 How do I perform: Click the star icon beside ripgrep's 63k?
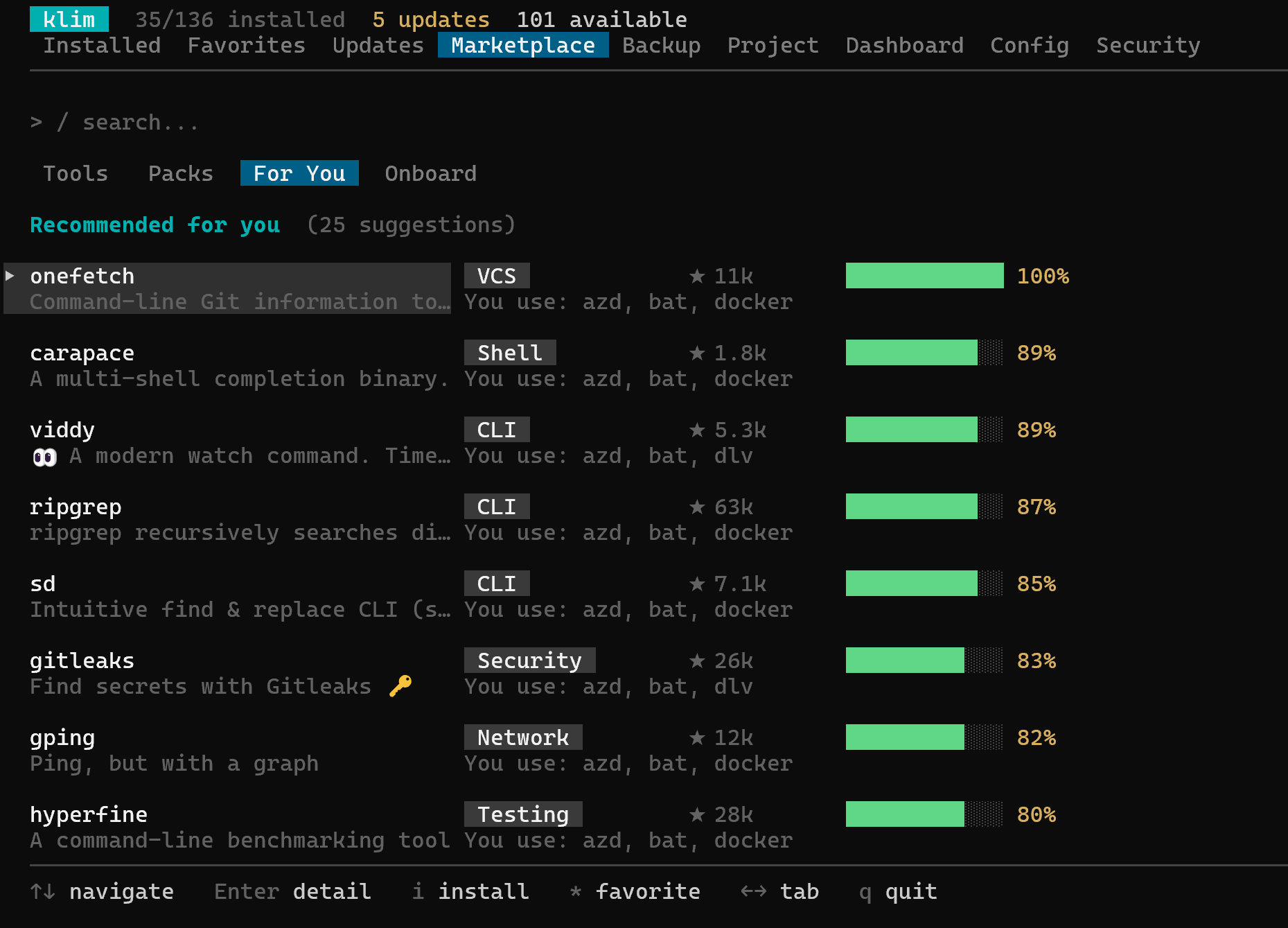coord(697,507)
